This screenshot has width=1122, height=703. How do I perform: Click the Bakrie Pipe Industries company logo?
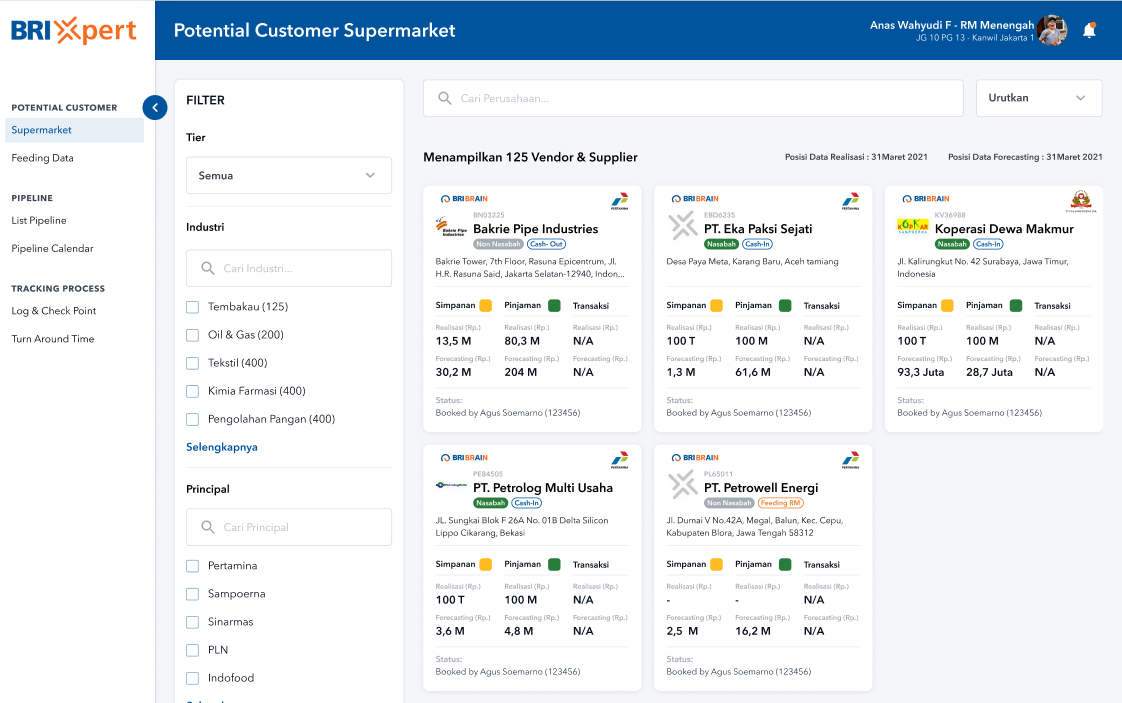point(451,227)
